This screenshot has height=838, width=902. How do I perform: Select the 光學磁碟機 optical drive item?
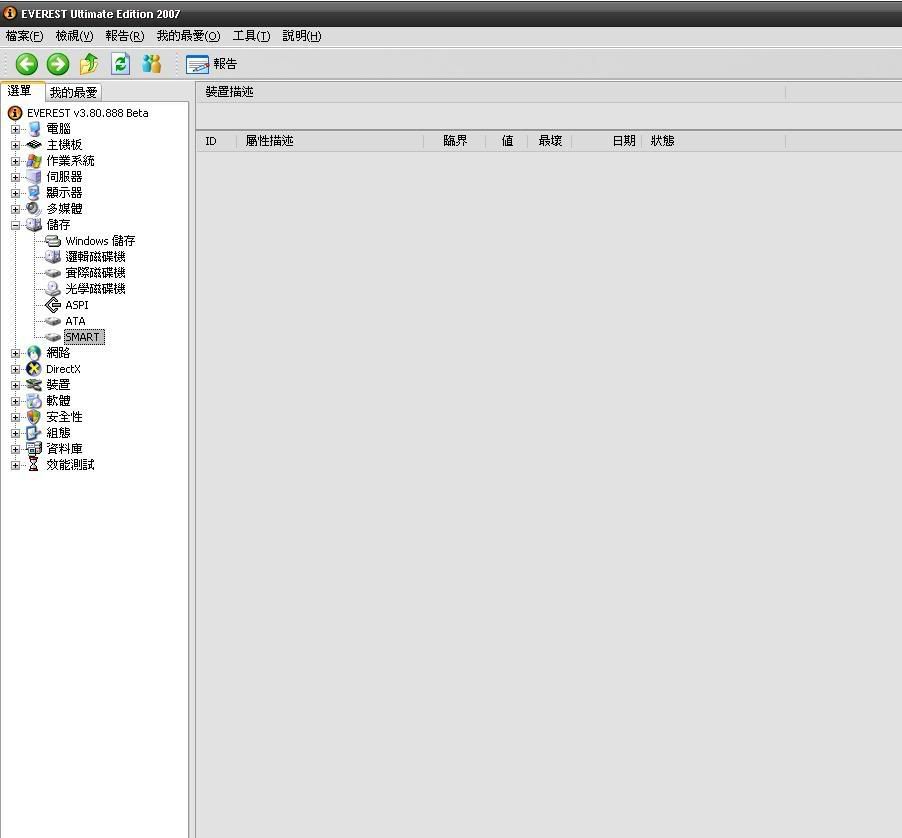tap(95, 289)
